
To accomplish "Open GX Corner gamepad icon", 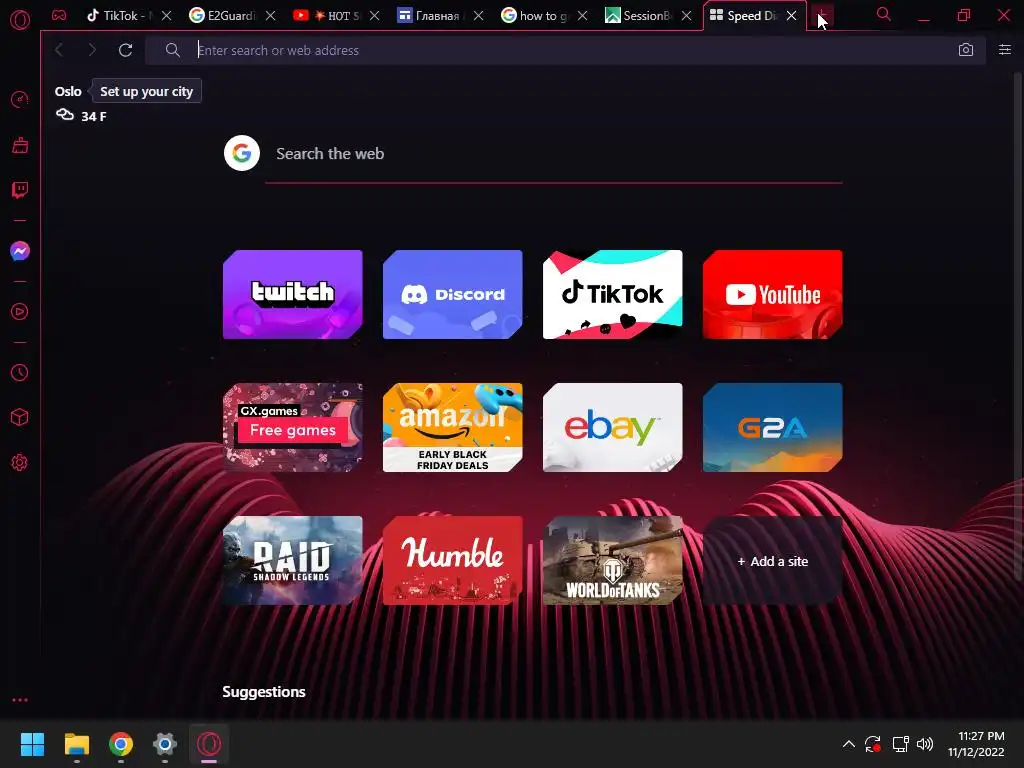I will 59,15.
